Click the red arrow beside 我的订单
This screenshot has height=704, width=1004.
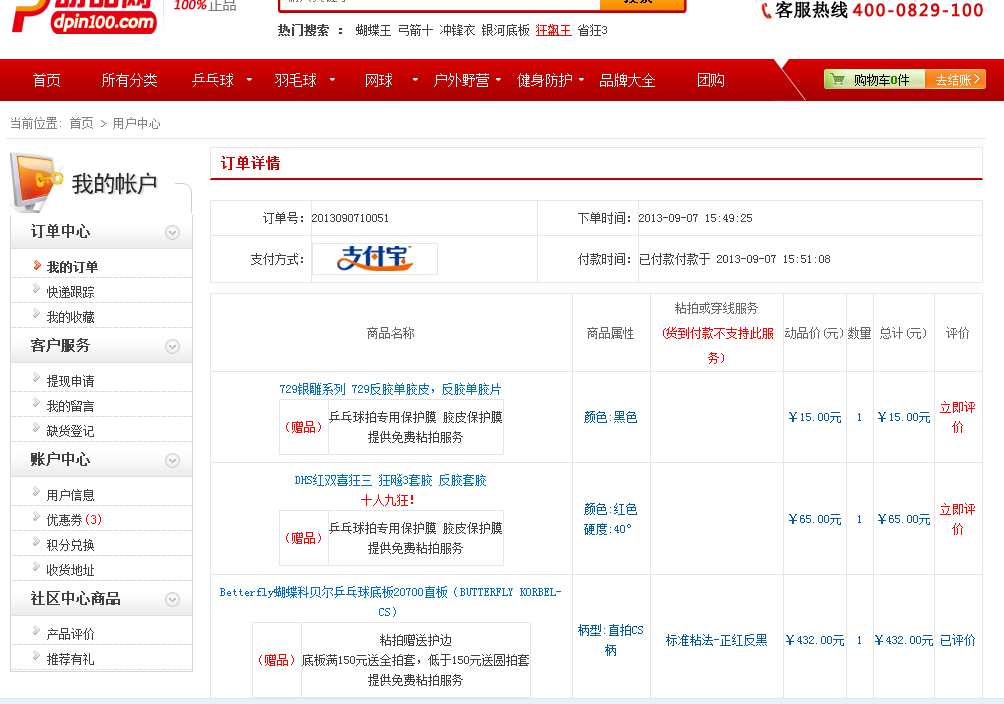pyautogui.click(x=37, y=265)
